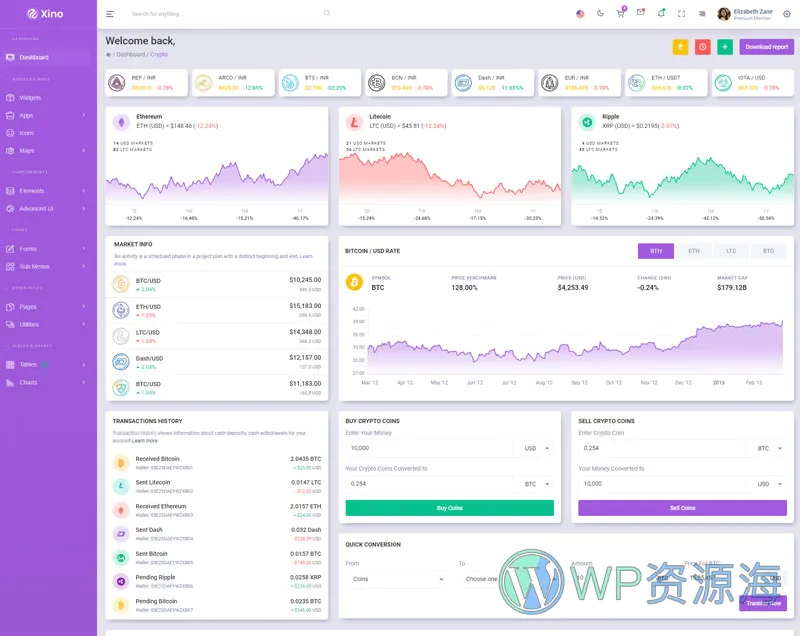The height and width of the screenshot is (636, 800).
Task: Toggle fullscreen mode in the top bar
Action: pyautogui.click(x=681, y=14)
